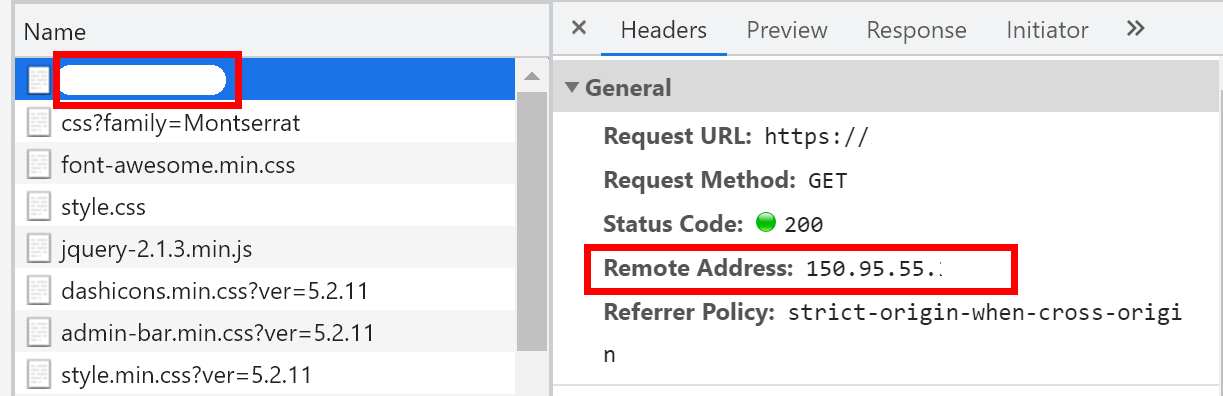This screenshot has height=396, width=1223.
Task: Switch to the Preview tab
Action: click(787, 30)
